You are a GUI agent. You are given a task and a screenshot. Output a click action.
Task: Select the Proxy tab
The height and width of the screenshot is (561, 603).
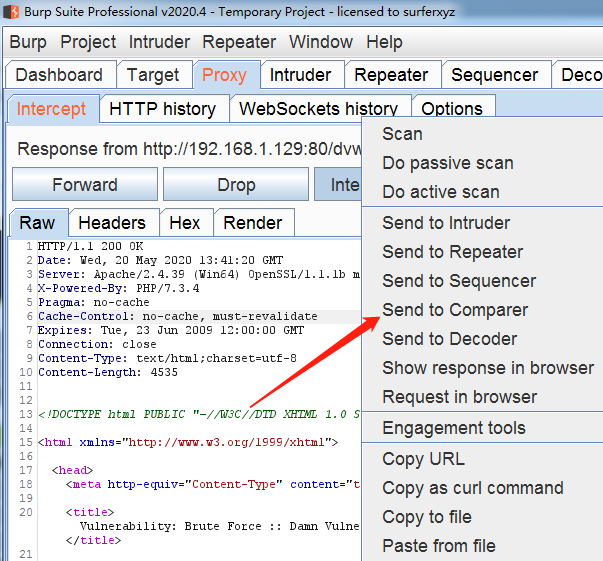pyautogui.click(x=225, y=75)
